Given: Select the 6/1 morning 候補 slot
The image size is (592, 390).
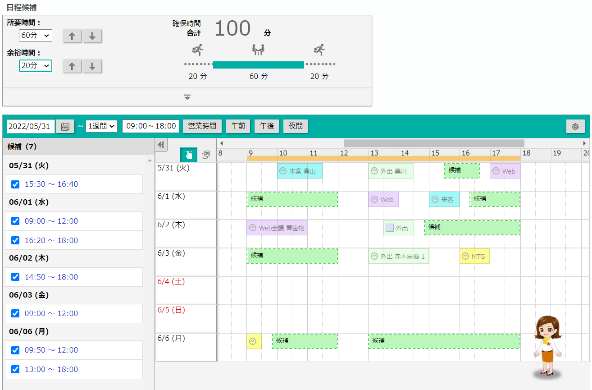Looking at the screenshot, I should 292,199.
